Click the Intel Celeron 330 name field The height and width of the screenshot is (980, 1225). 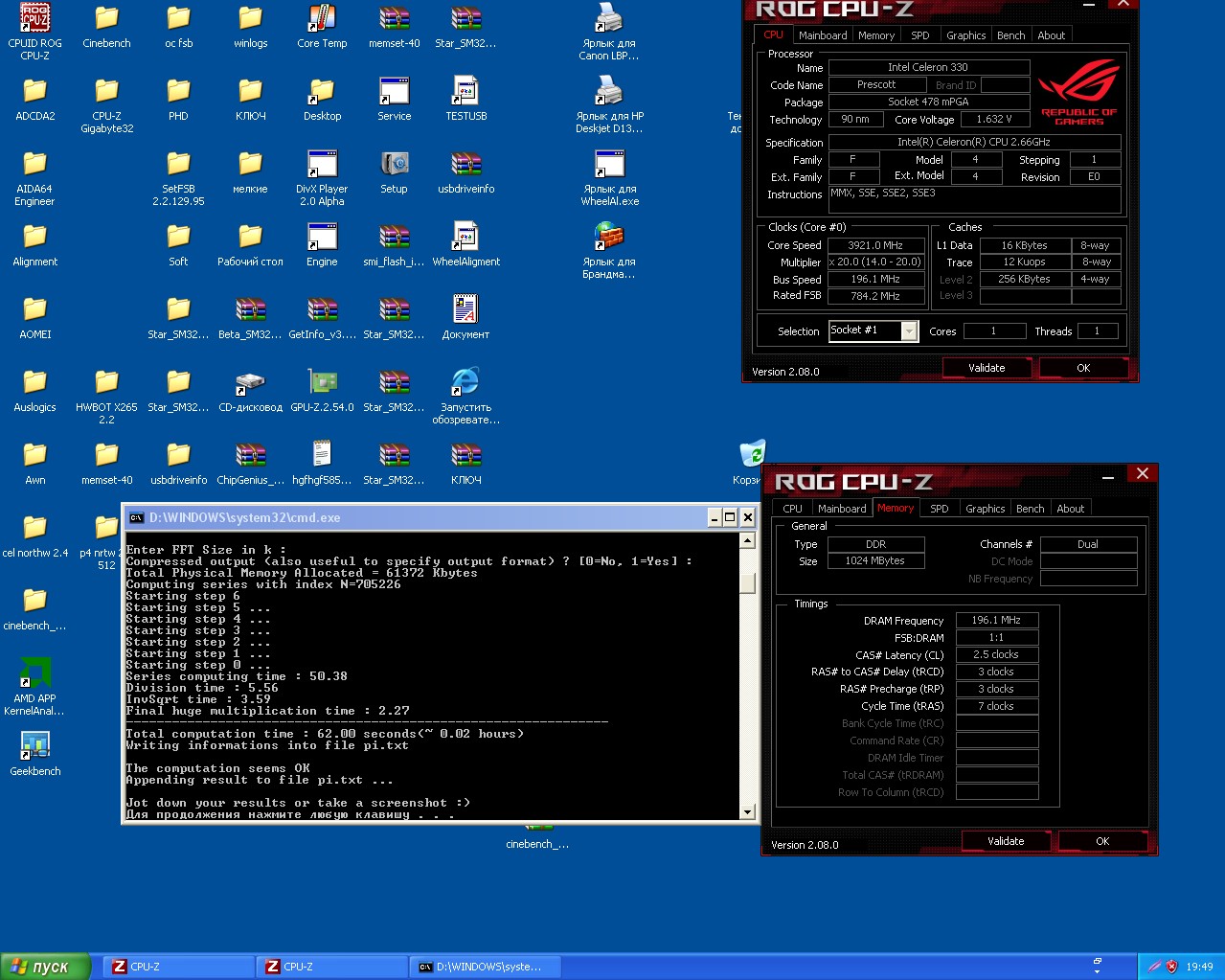click(928, 67)
